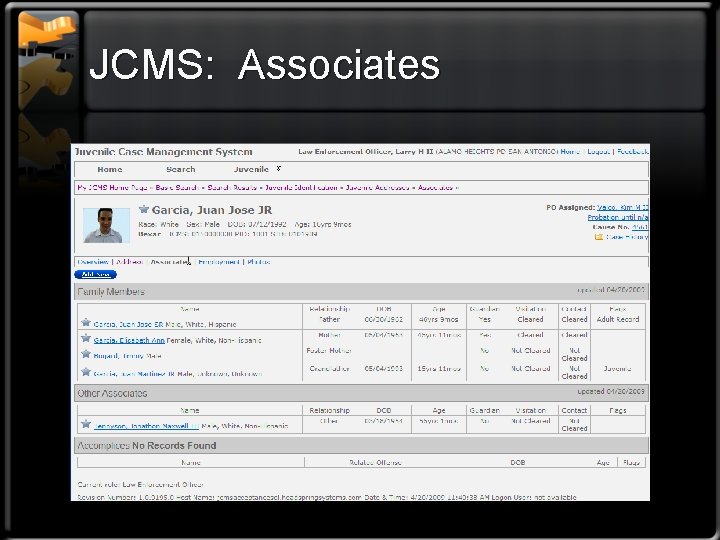Click the Revision Number footer line
720x540 pixels.
(x=327, y=497)
